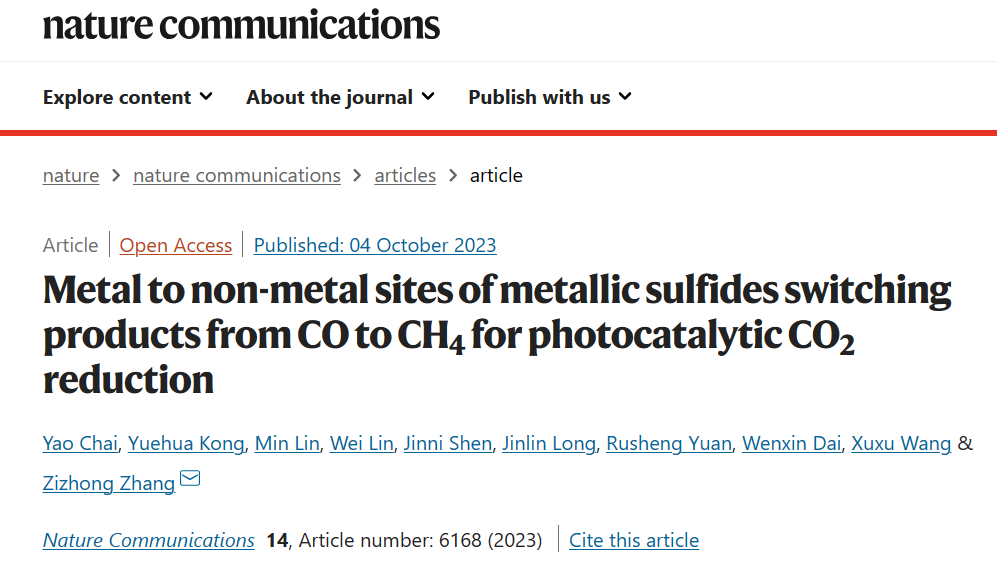Click Cite this article
Image resolution: width=997 pixels, height=563 pixels.
coord(633,541)
